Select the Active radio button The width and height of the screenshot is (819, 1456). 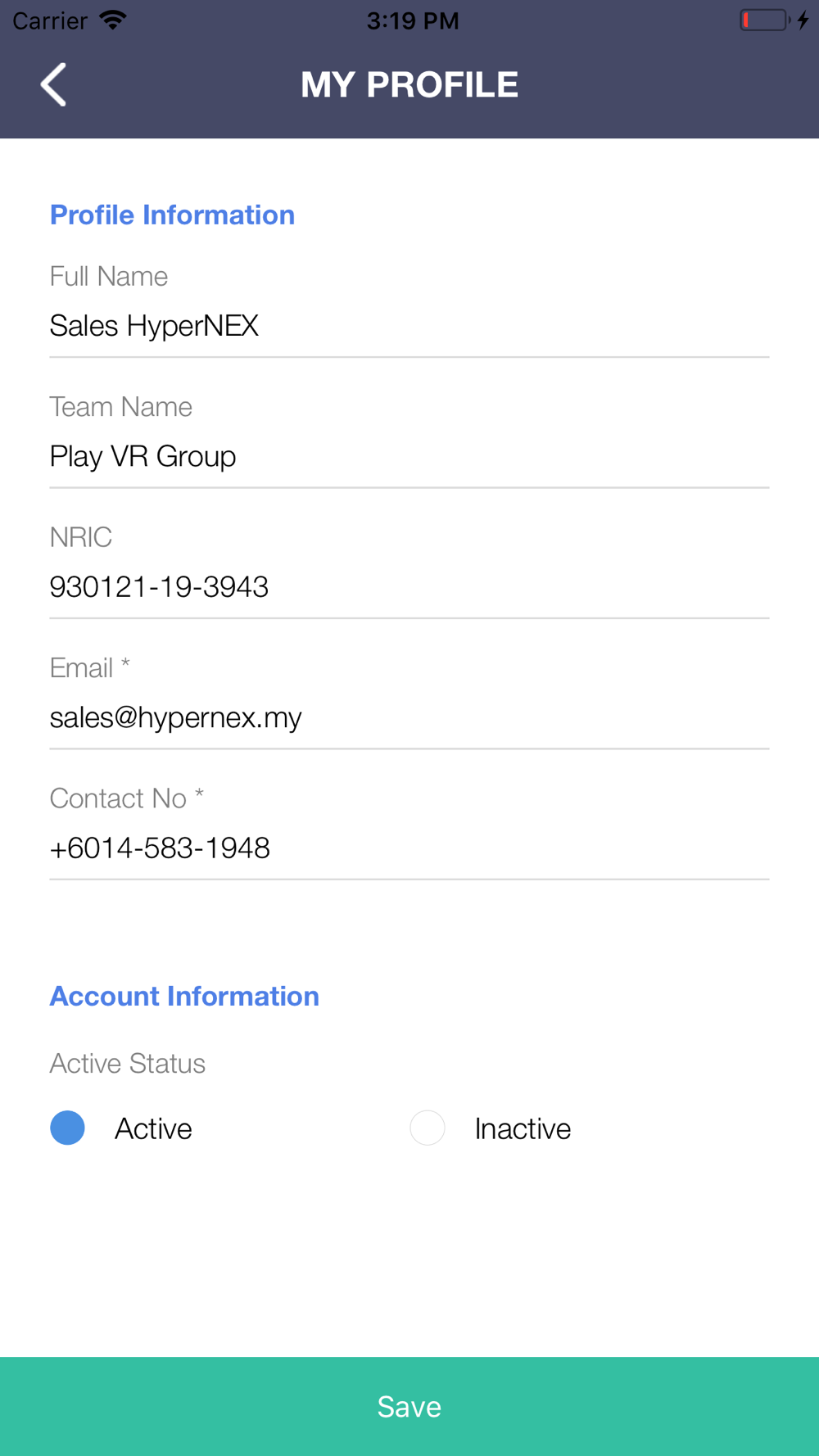tap(67, 1128)
